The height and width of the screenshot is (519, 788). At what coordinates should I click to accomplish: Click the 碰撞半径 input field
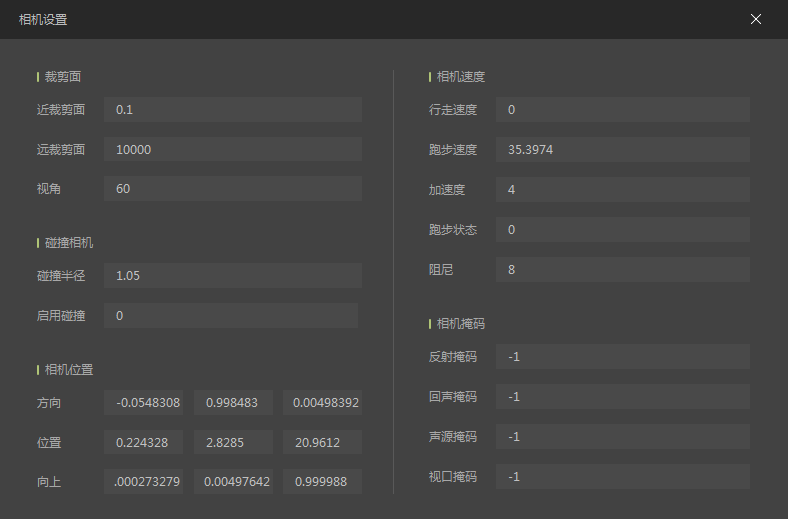pyautogui.click(x=232, y=275)
